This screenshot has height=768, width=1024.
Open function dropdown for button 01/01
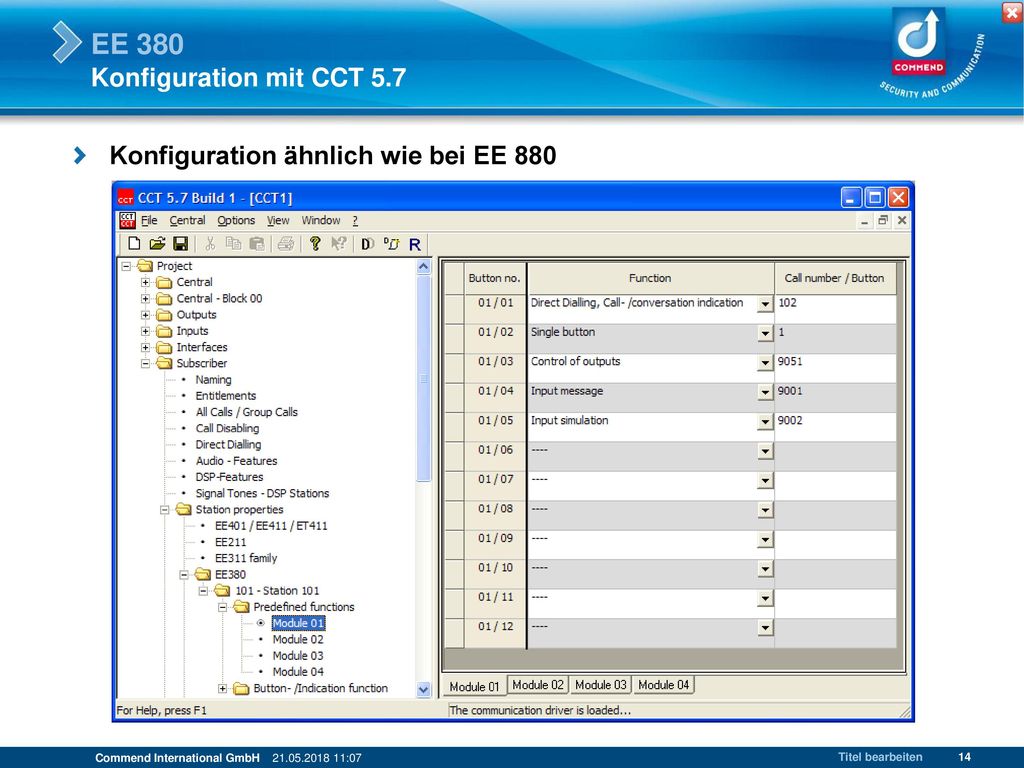click(x=765, y=304)
